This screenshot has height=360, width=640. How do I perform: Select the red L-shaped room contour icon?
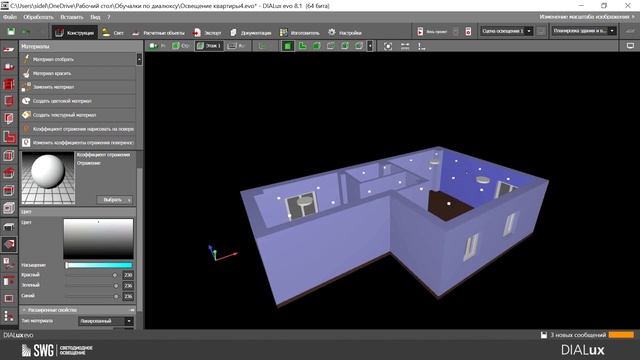click(x=9, y=137)
